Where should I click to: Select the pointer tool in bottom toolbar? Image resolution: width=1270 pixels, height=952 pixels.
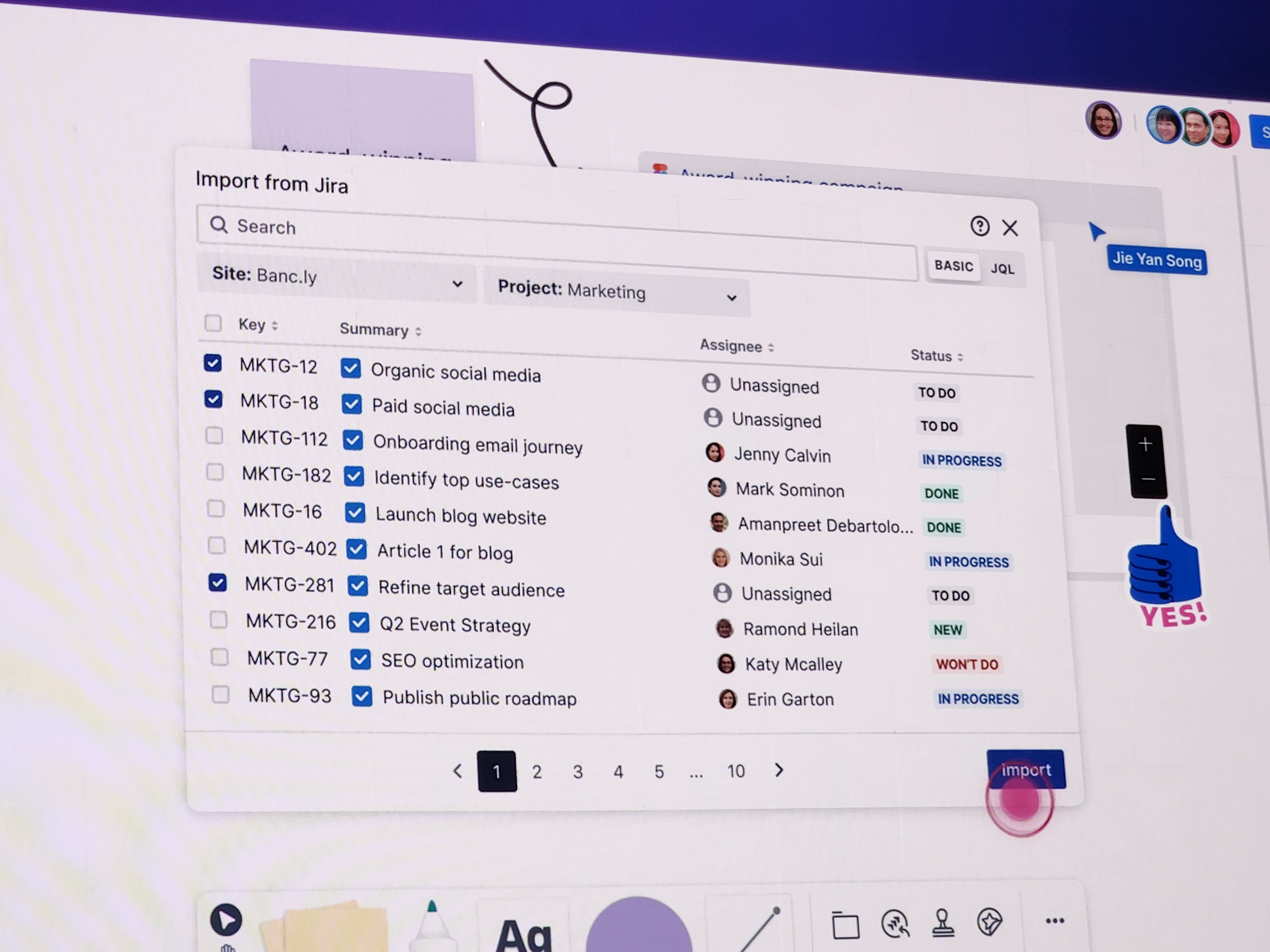tap(226, 920)
